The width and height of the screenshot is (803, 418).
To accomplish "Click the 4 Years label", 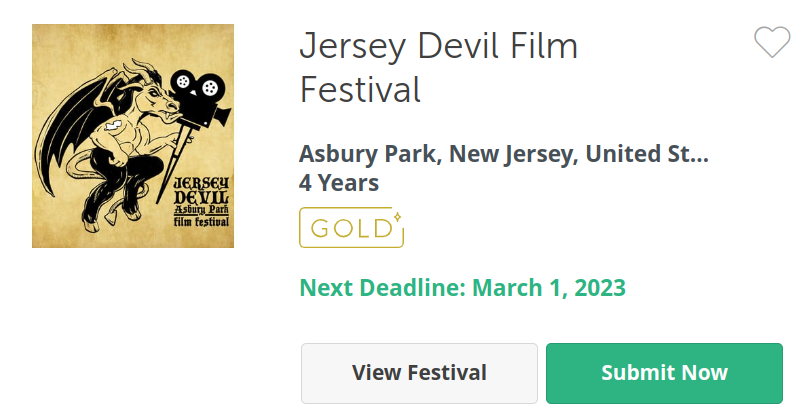I will (x=339, y=183).
